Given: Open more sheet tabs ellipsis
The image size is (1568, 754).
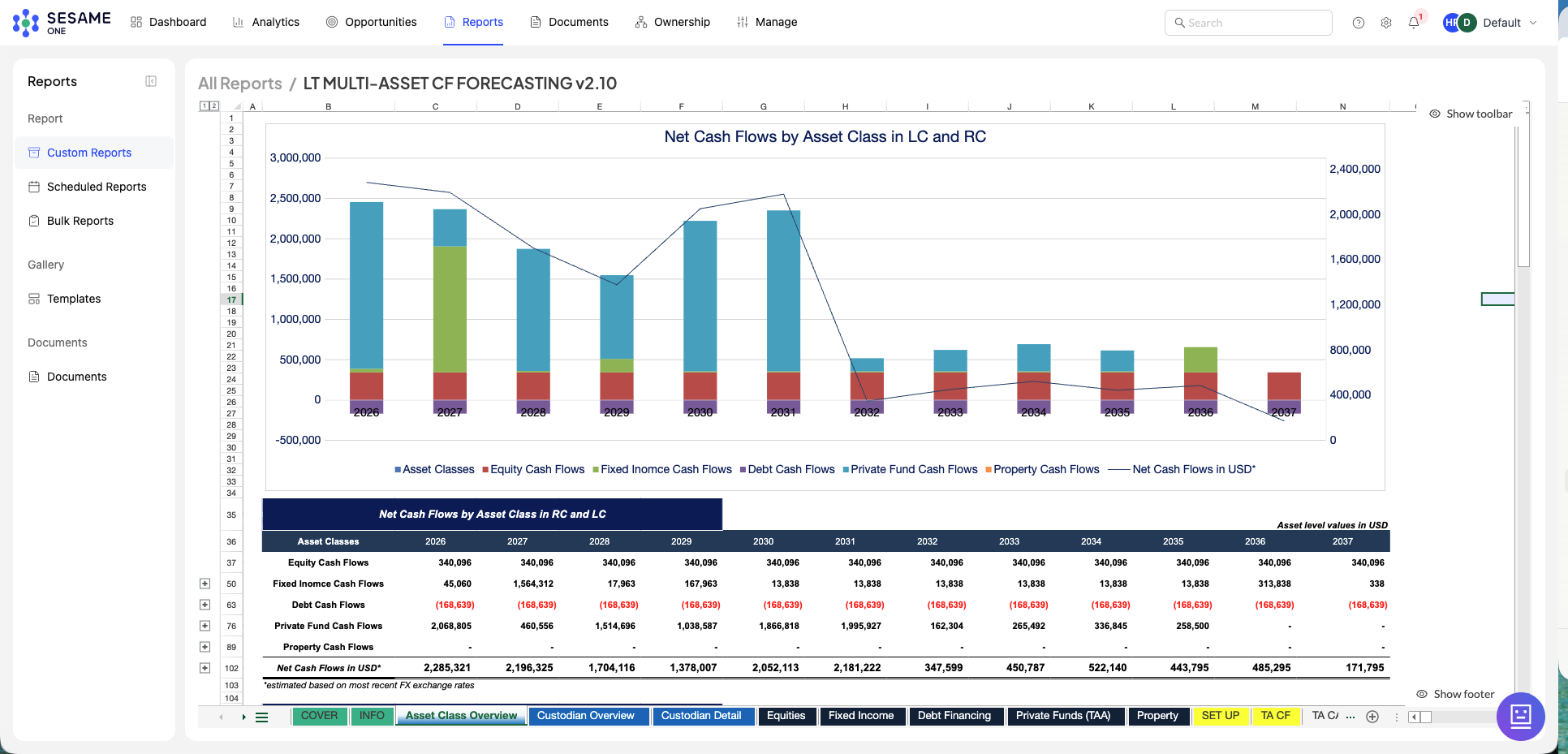Looking at the screenshot, I should [1350, 717].
